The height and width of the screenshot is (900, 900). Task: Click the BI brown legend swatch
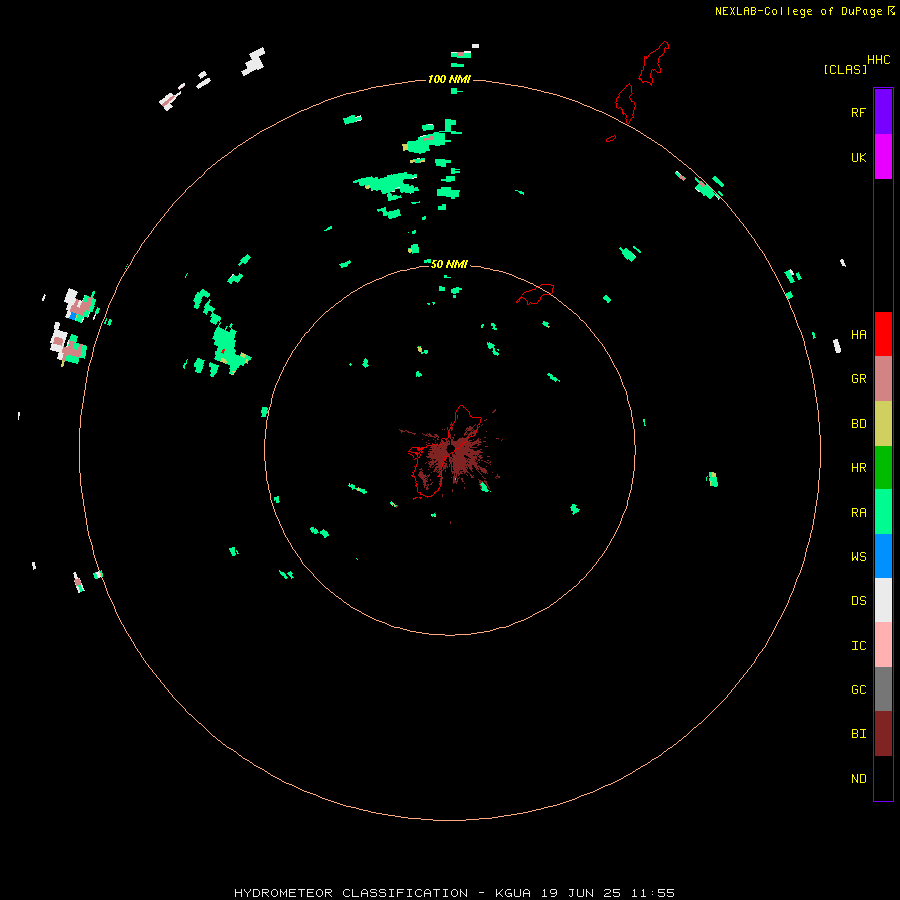883,734
